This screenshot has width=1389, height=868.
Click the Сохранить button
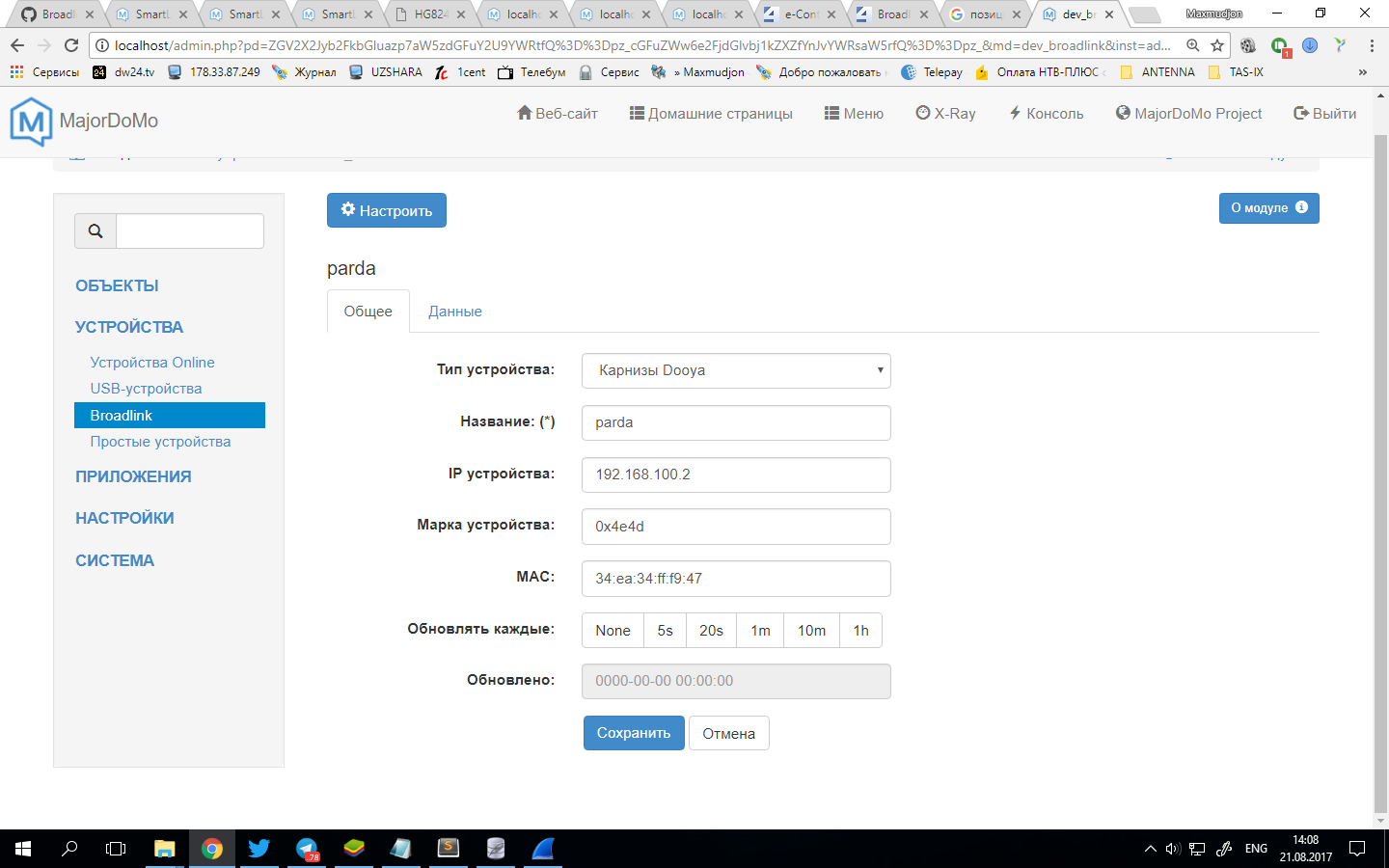pos(634,733)
